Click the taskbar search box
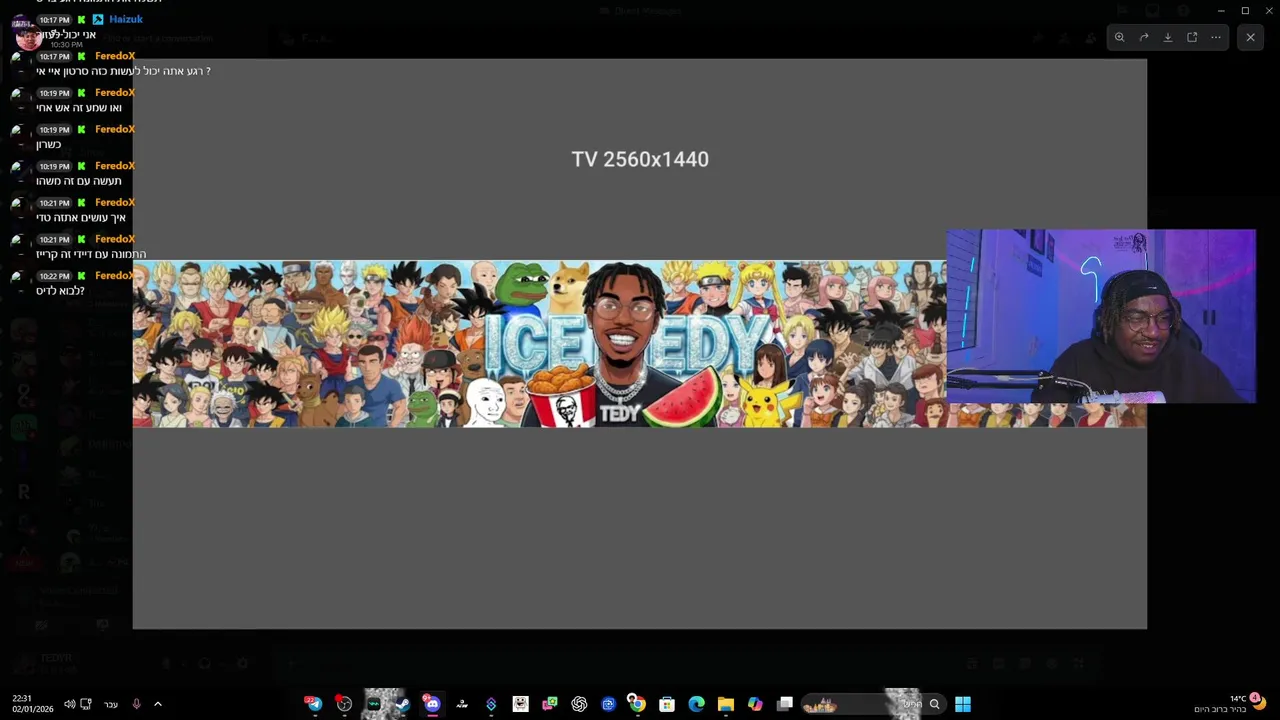1280x720 pixels. (873, 704)
